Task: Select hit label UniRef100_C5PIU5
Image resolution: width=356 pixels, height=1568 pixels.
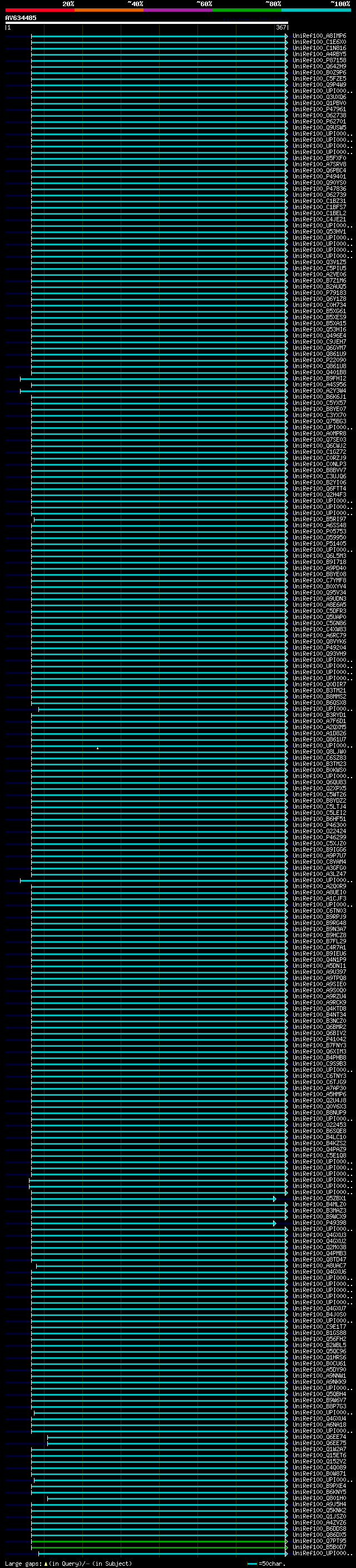Action: coord(319,269)
